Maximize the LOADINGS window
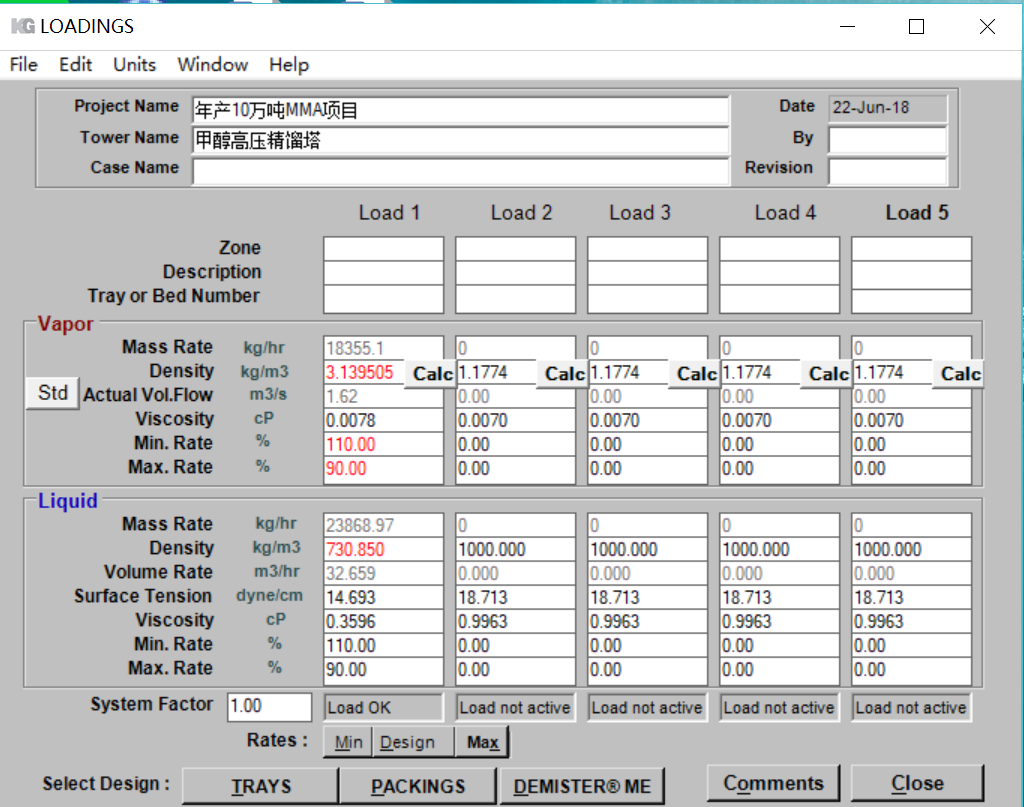The height and width of the screenshot is (807, 1024). coord(916,26)
